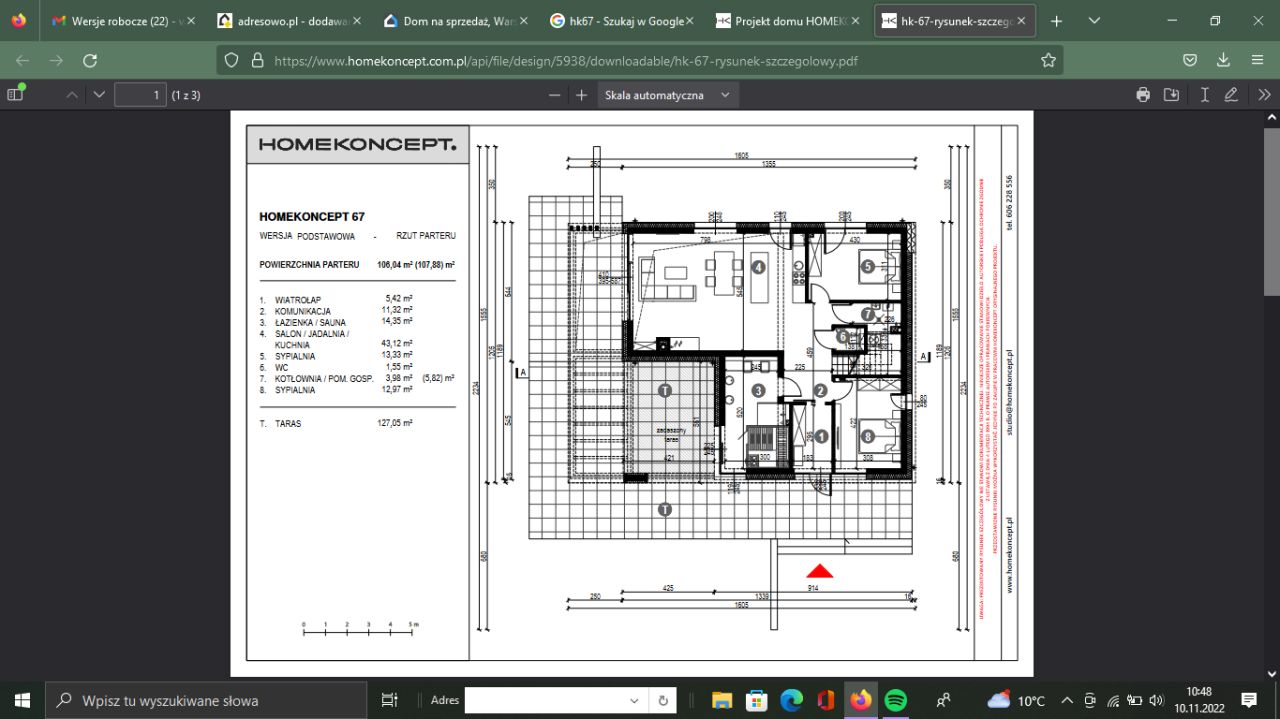Zoom out the PDF document
The height and width of the screenshot is (719, 1280).
click(555, 95)
